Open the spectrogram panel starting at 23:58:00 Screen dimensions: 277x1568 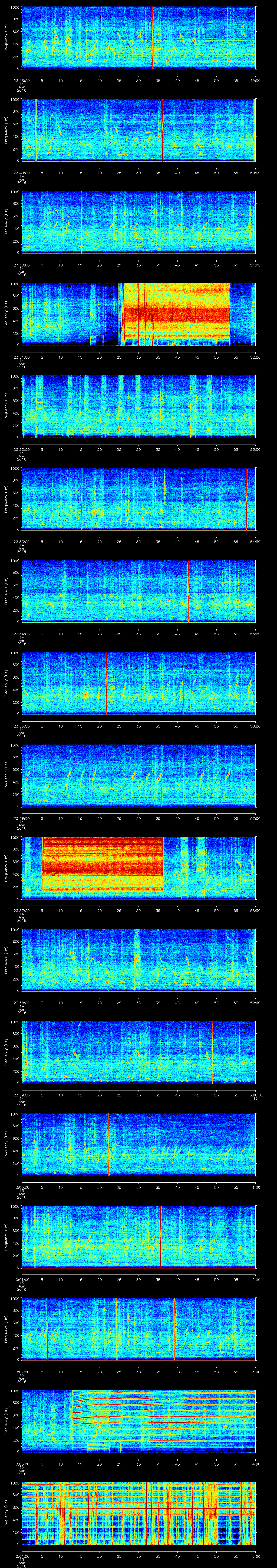(x=139, y=960)
